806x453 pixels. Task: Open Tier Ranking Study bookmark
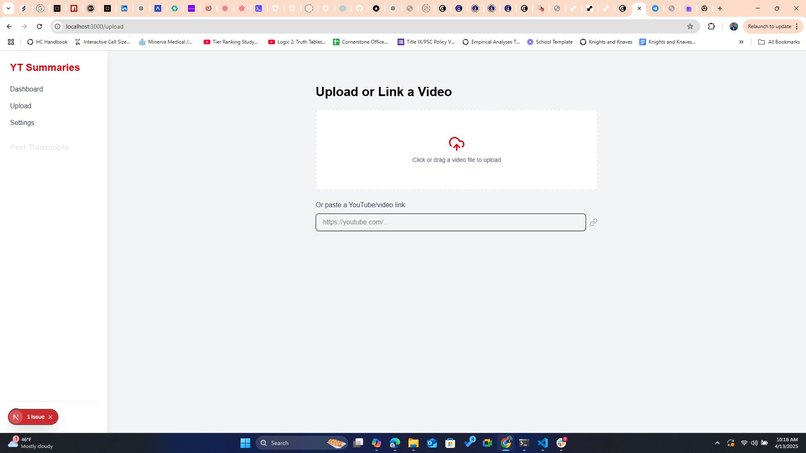(x=231, y=42)
